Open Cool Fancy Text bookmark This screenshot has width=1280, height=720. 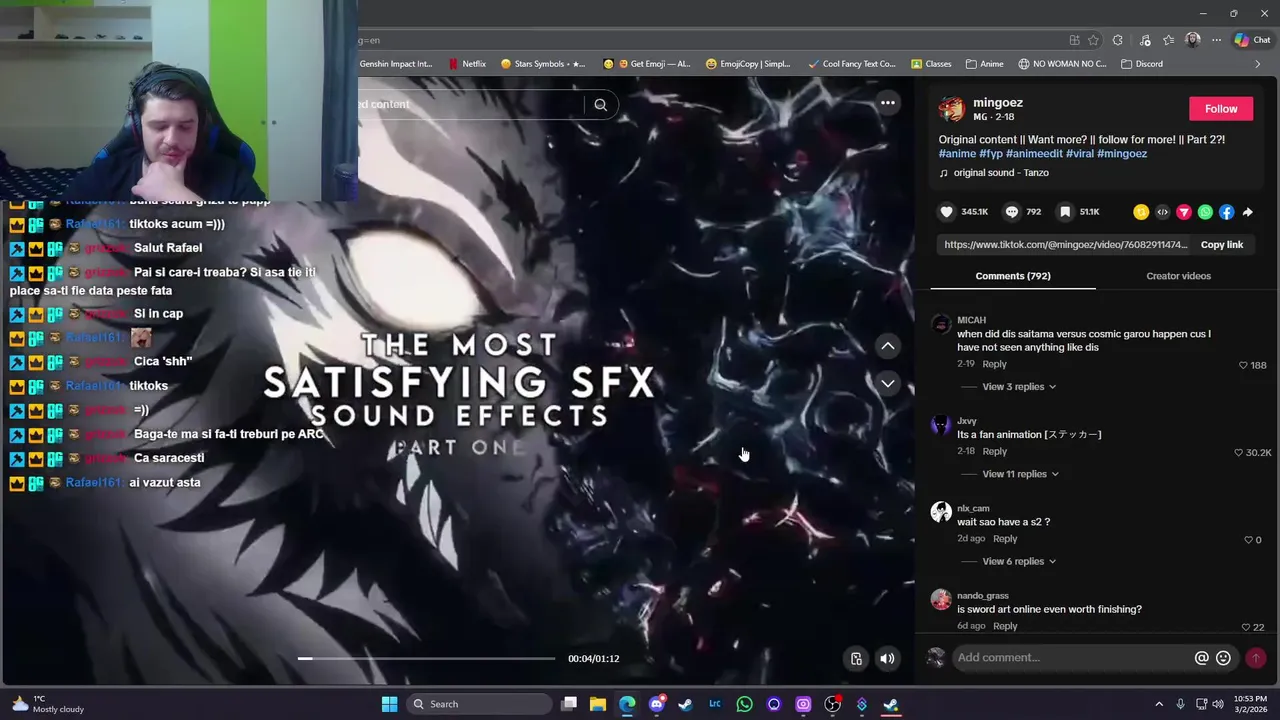851,64
